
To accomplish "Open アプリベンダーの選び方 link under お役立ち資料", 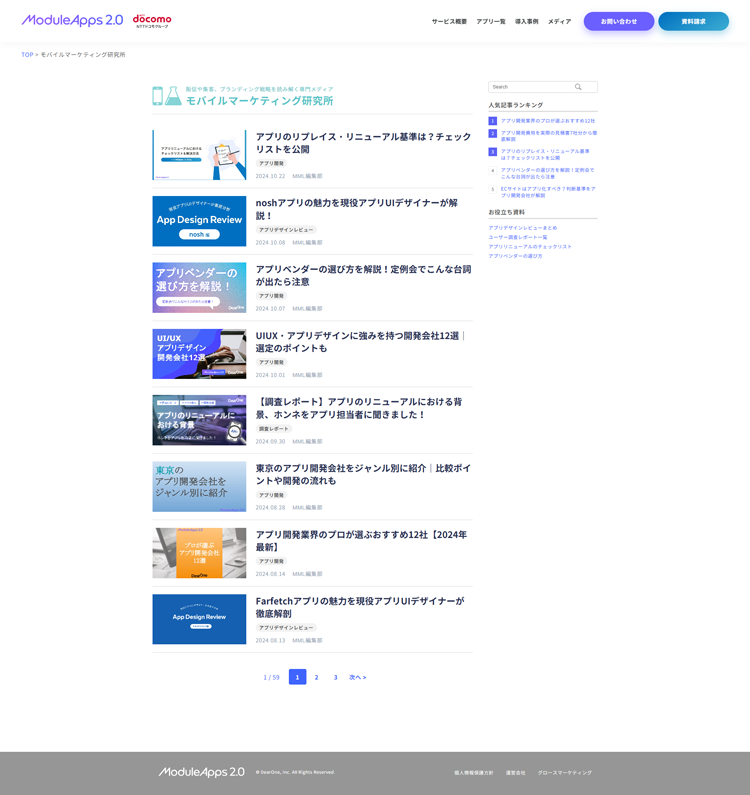I will point(515,256).
